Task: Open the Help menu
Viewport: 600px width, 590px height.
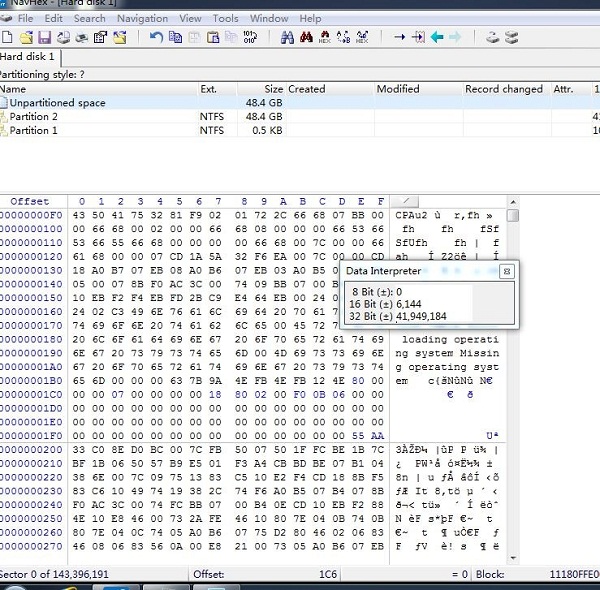Action: tap(310, 18)
